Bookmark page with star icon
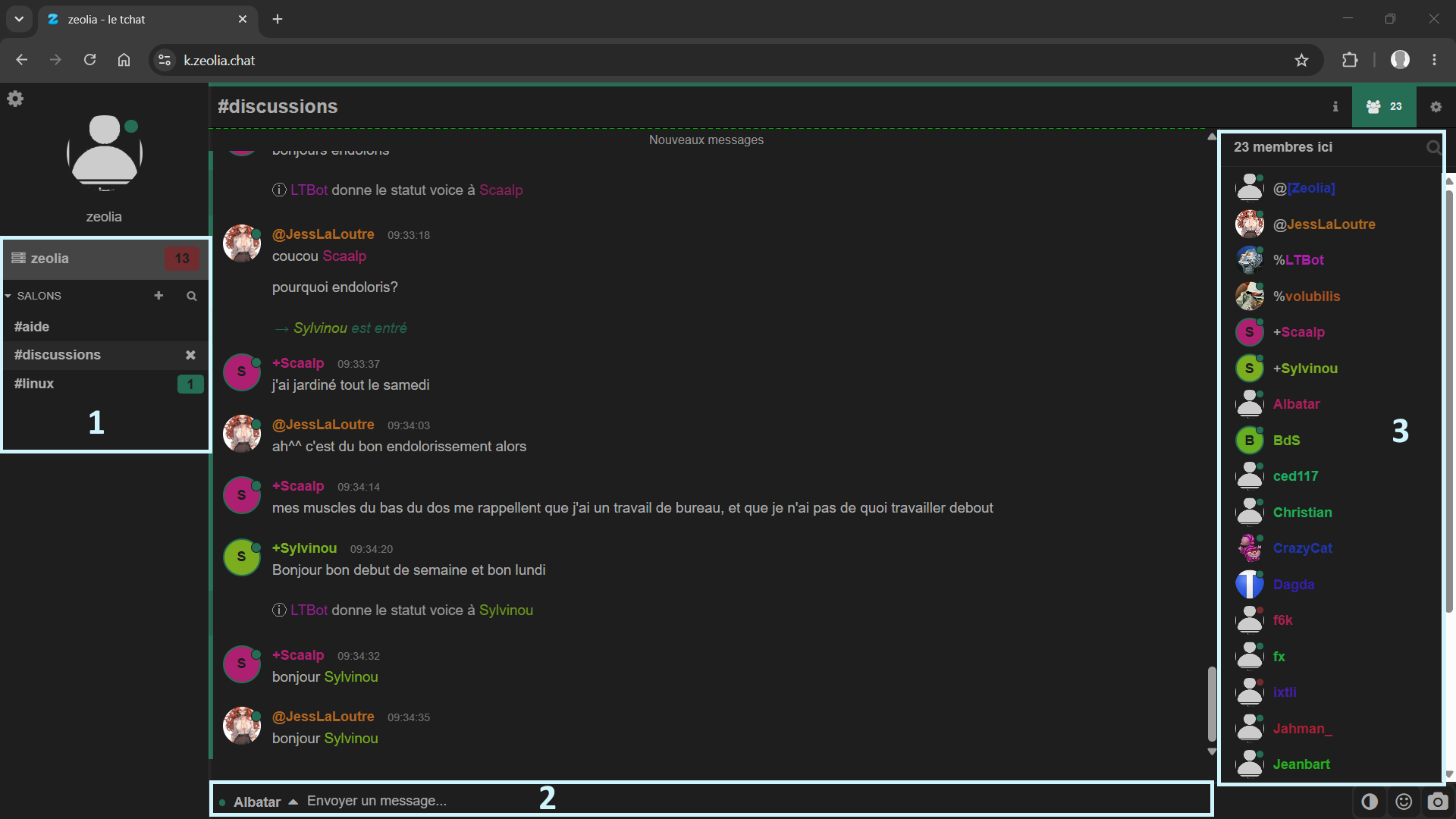The image size is (1456, 819). 1301,60
